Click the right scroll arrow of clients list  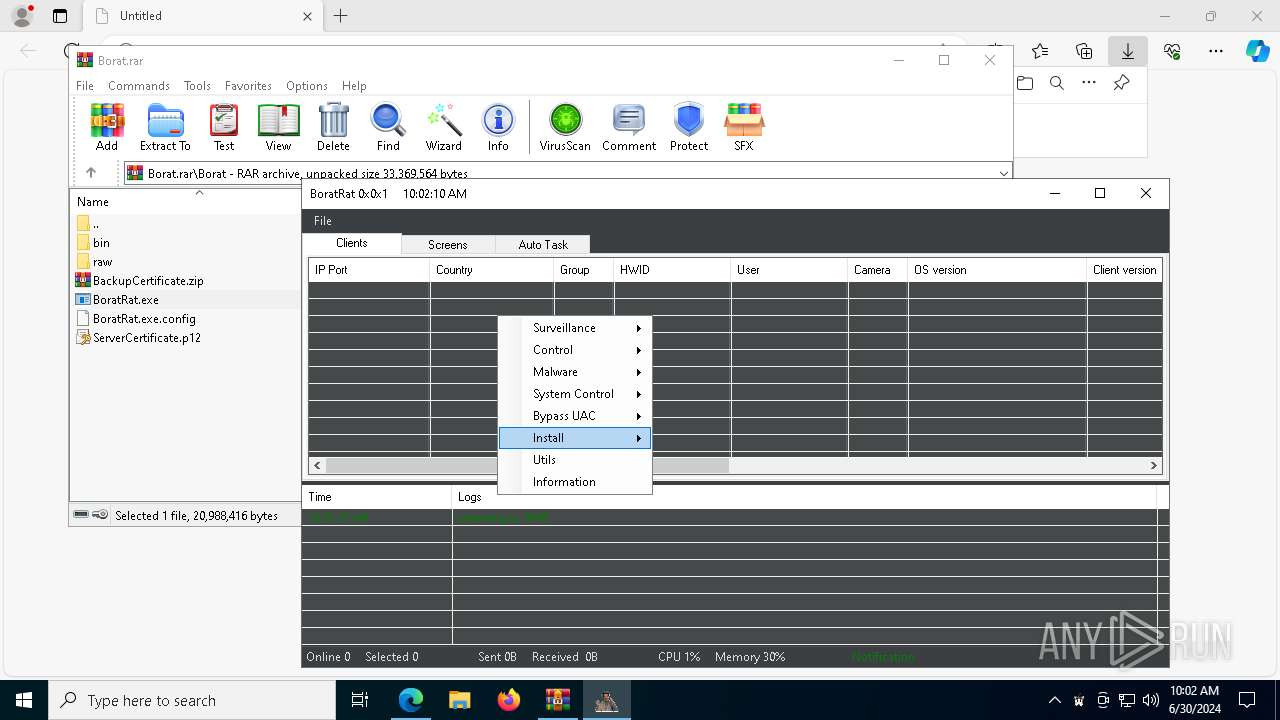click(x=1153, y=465)
